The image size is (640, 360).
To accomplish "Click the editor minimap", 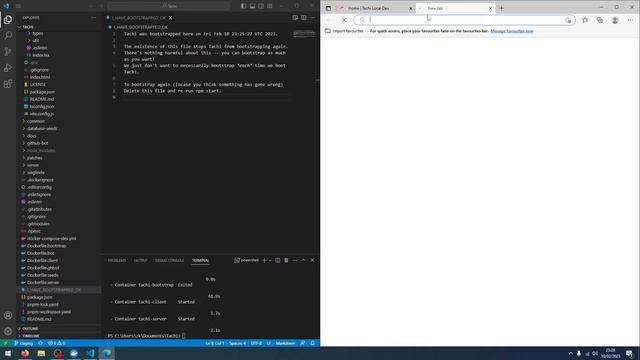I will 304,33.
